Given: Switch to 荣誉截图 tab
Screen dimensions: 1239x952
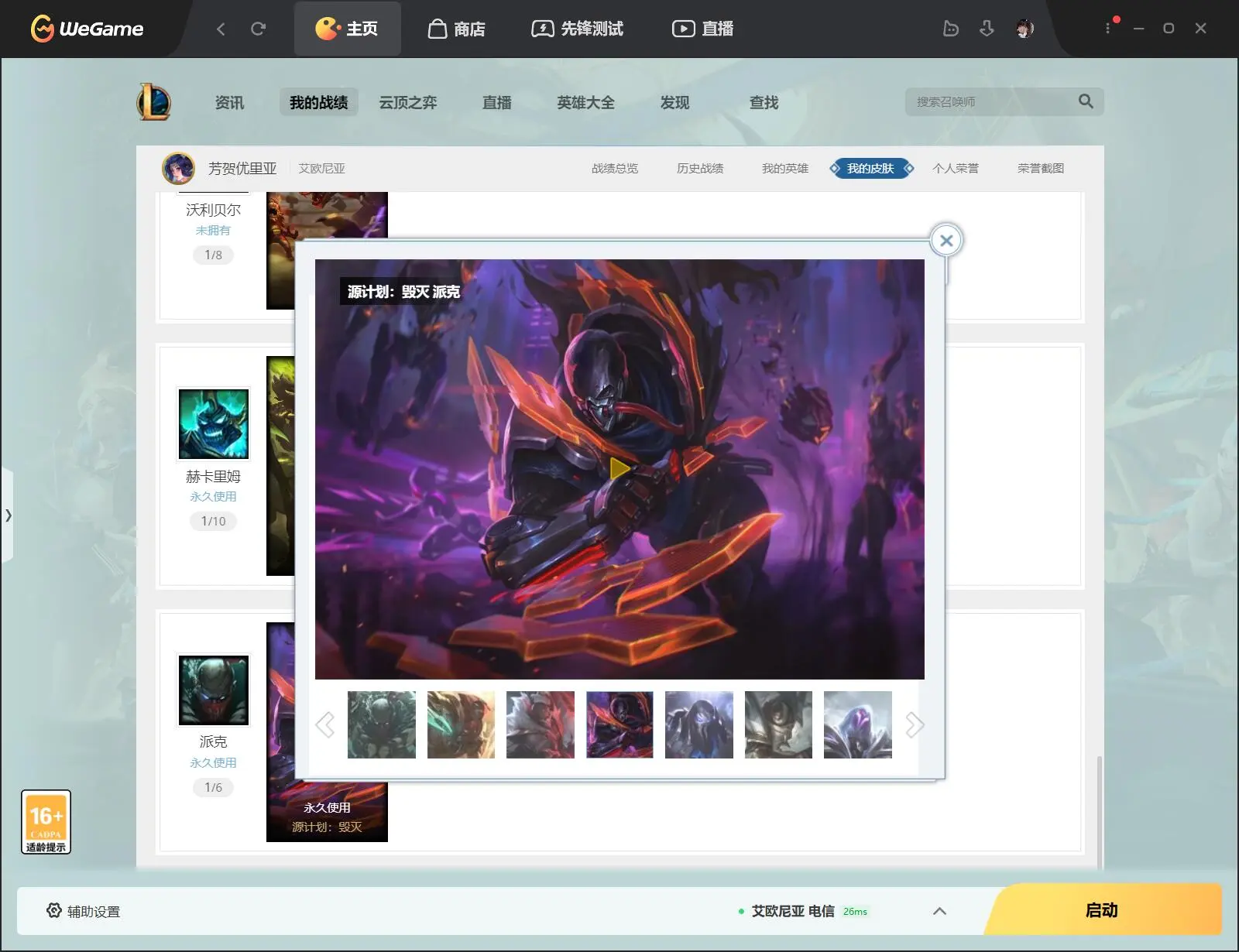Looking at the screenshot, I should [x=1041, y=168].
